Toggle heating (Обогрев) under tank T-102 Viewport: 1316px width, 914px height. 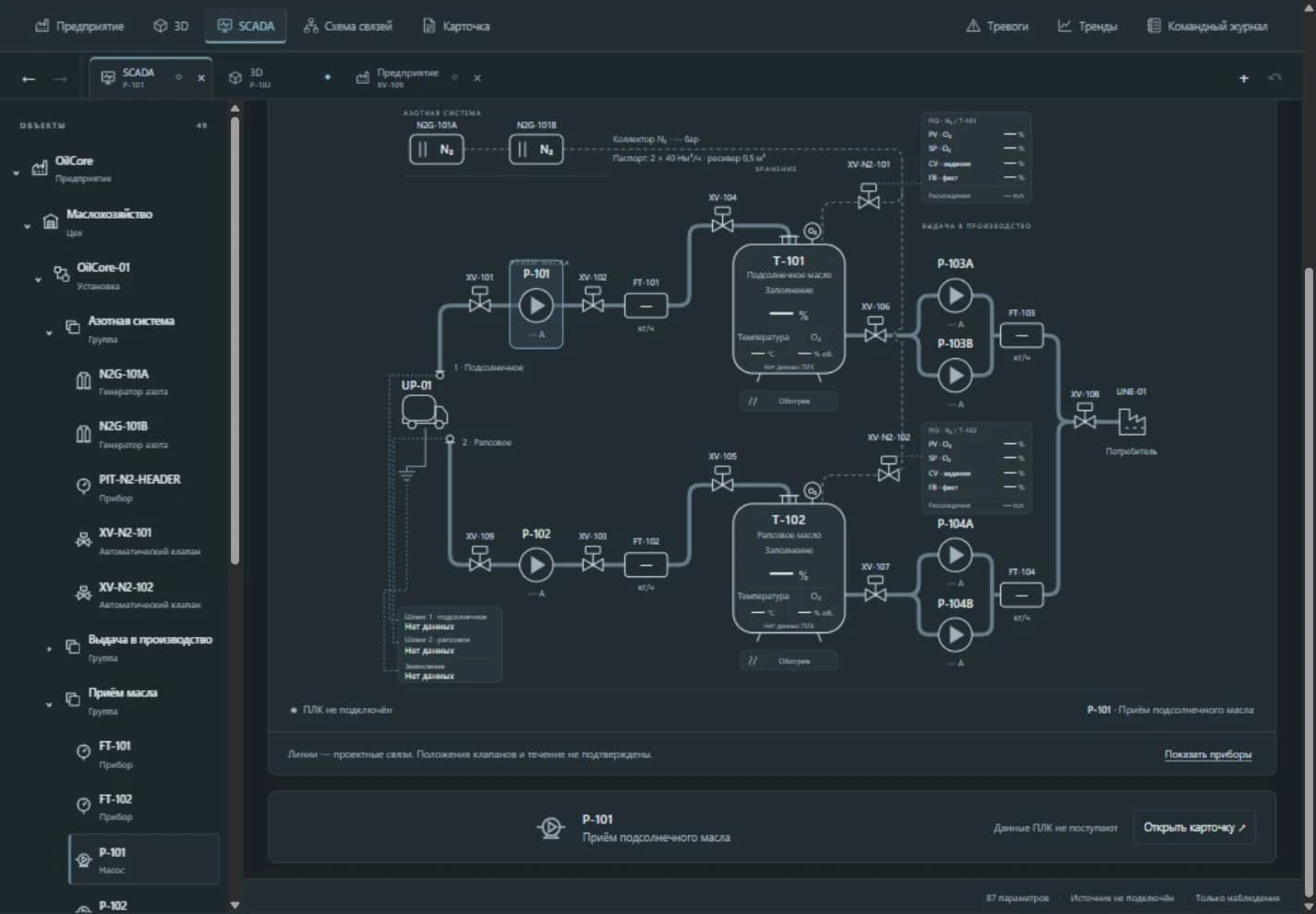pos(789,661)
